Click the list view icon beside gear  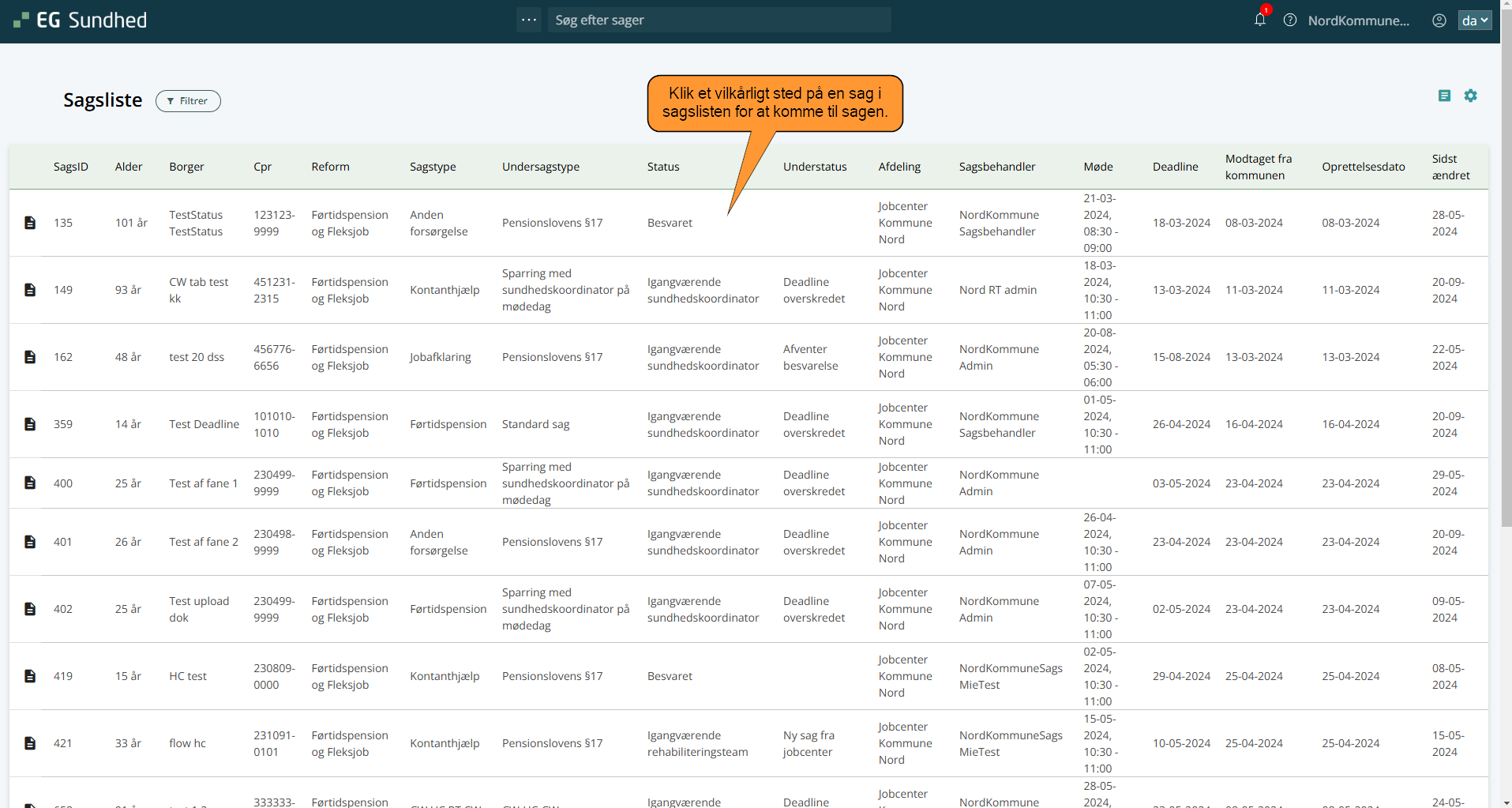[x=1444, y=96]
